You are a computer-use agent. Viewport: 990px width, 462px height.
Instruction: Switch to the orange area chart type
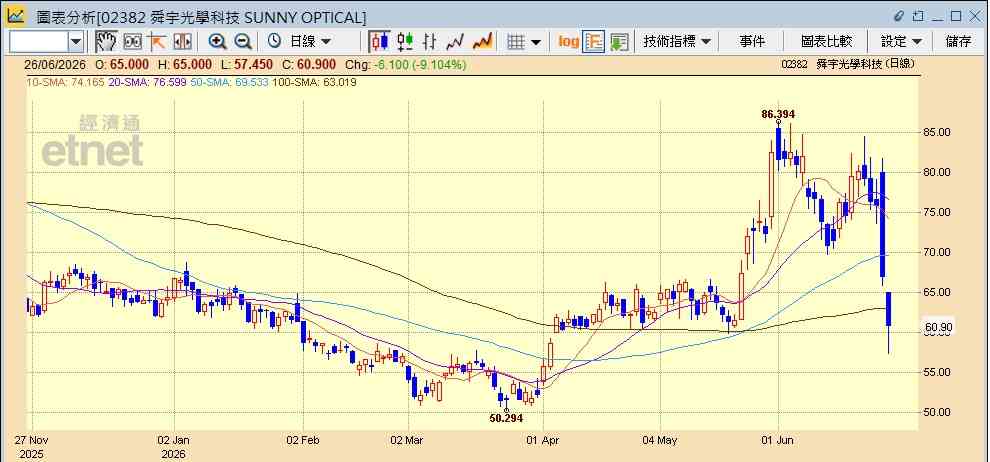482,42
